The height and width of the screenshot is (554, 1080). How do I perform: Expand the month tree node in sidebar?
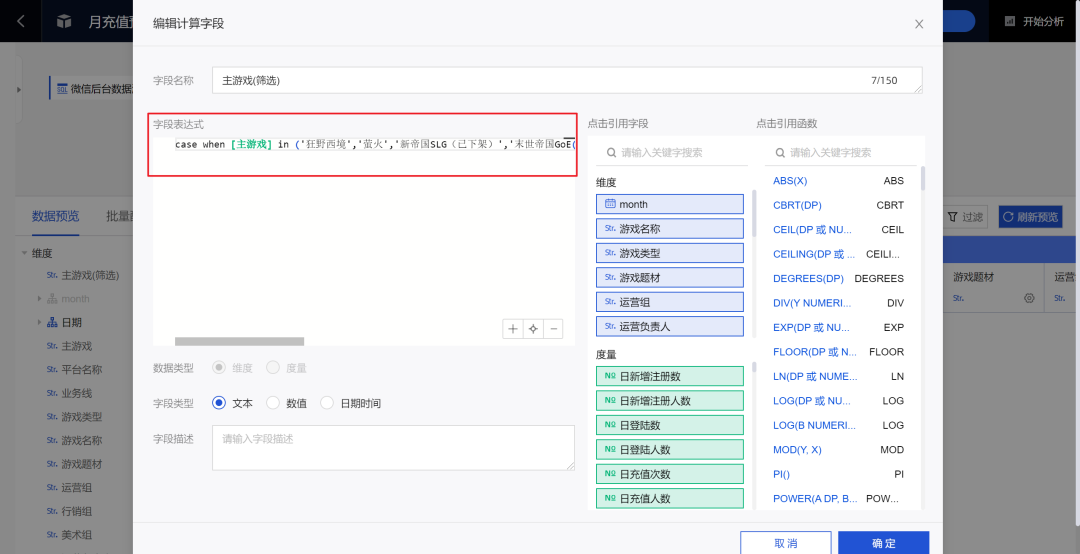pyautogui.click(x=39, y=299)
